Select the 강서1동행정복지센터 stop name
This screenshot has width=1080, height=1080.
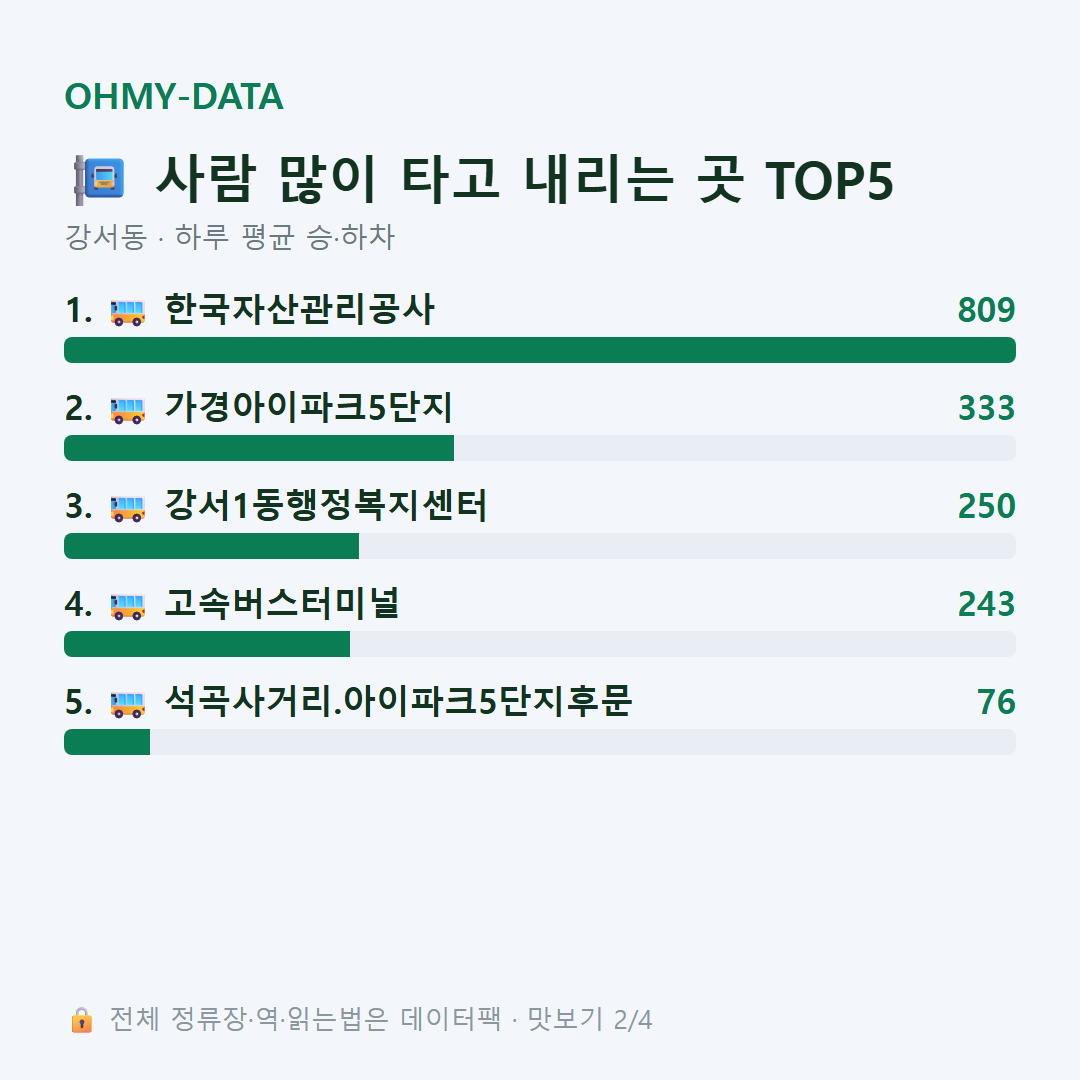click(x=326, y=505)
